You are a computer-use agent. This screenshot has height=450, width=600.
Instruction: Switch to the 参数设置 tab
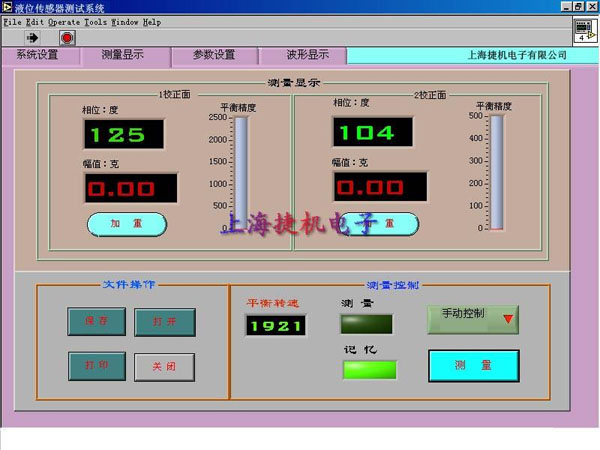pos(213,55)
